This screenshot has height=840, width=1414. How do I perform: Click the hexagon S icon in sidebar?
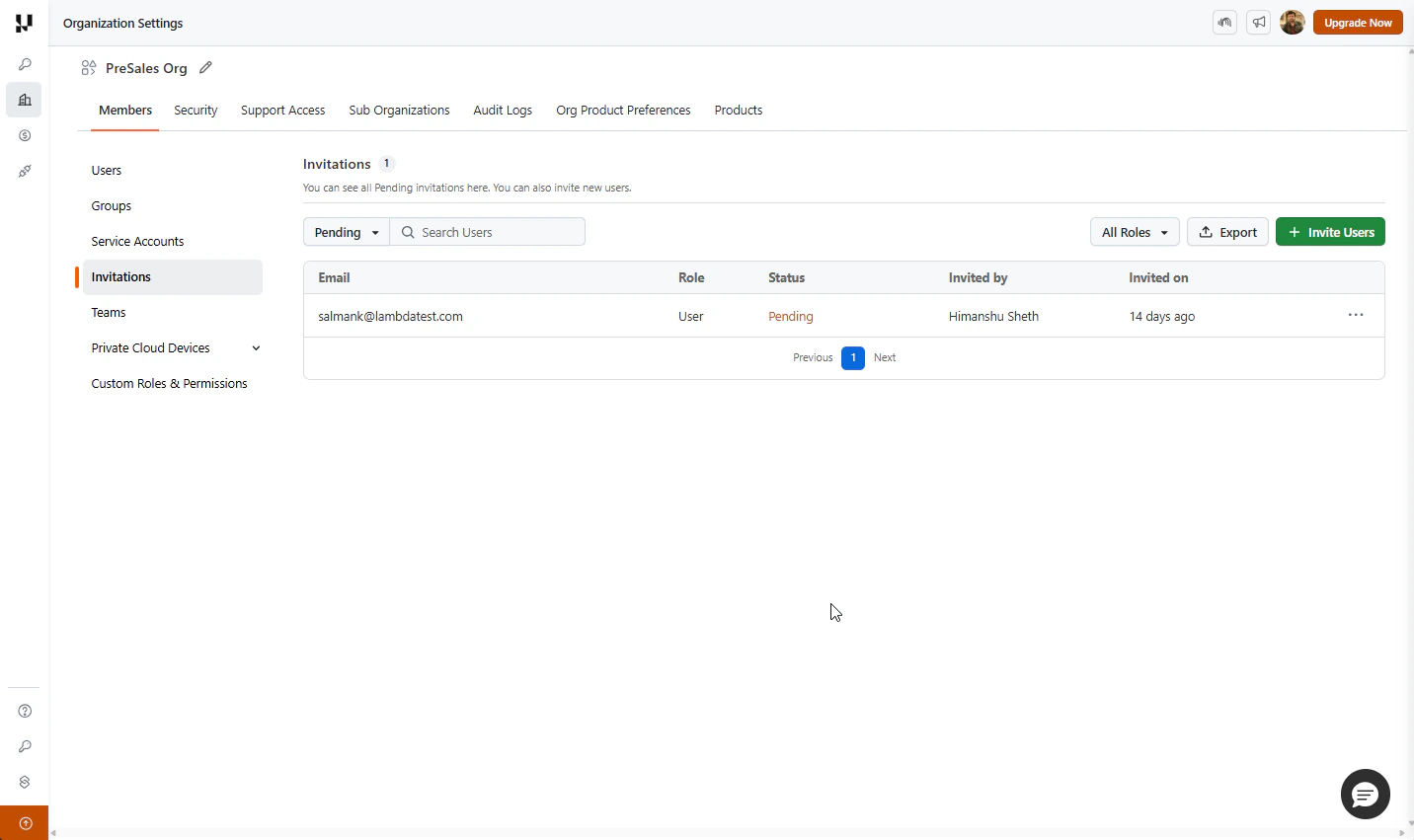click(25, 782)
